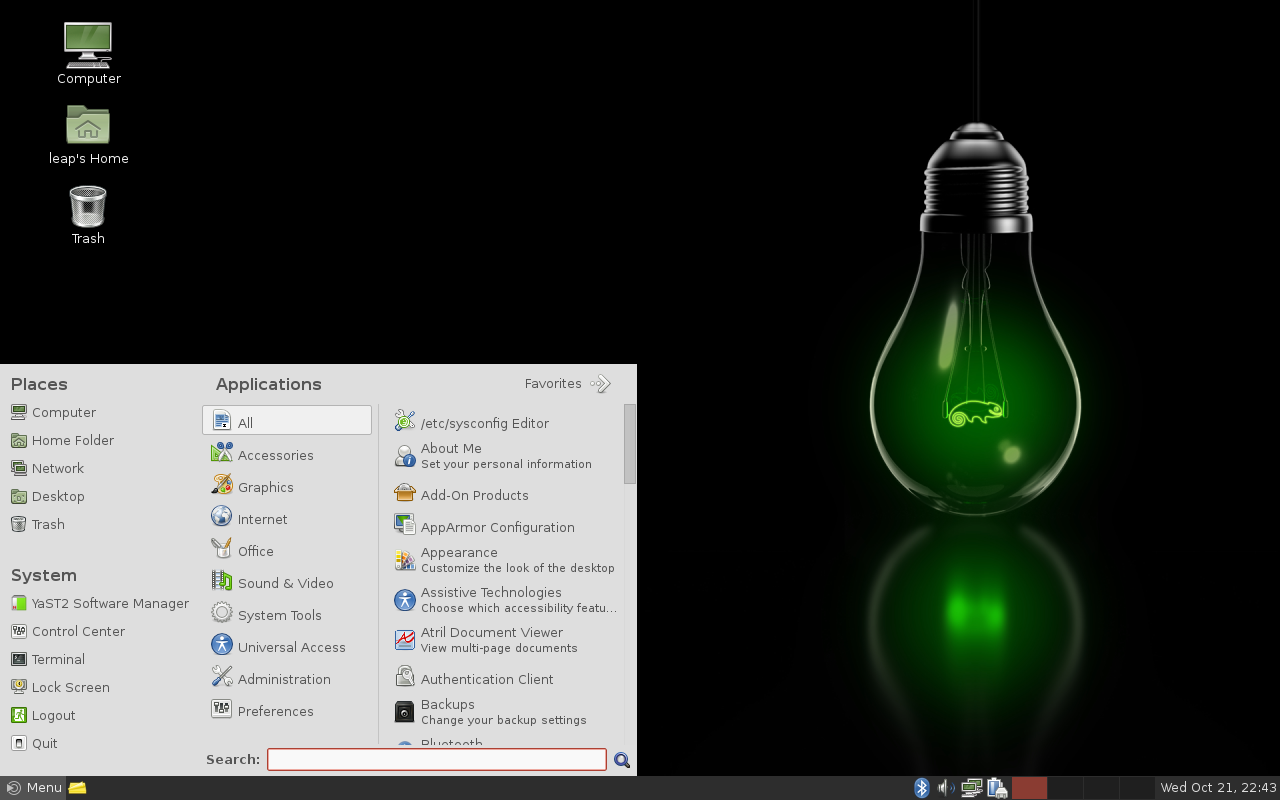Screen dimensions: 1280x800
Task: Select the Internet category
Action: pos(262,519)
